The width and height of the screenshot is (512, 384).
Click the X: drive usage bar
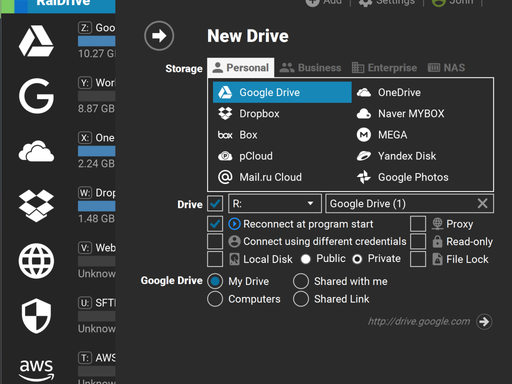pyautogui.click(x=97, y=151)
